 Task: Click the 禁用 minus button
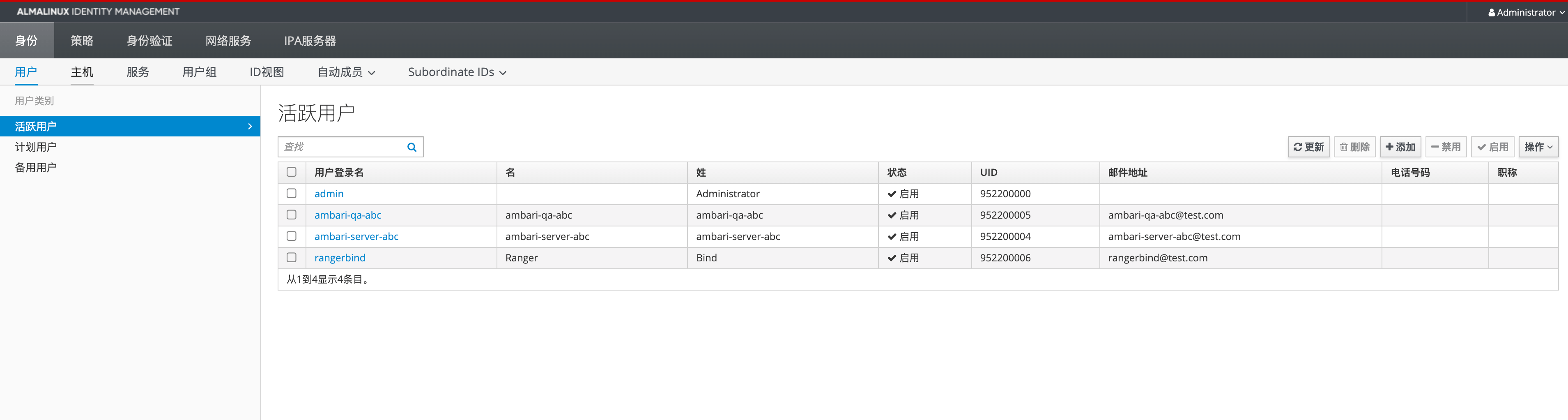pyautogui.click(x=1446, y=147)
